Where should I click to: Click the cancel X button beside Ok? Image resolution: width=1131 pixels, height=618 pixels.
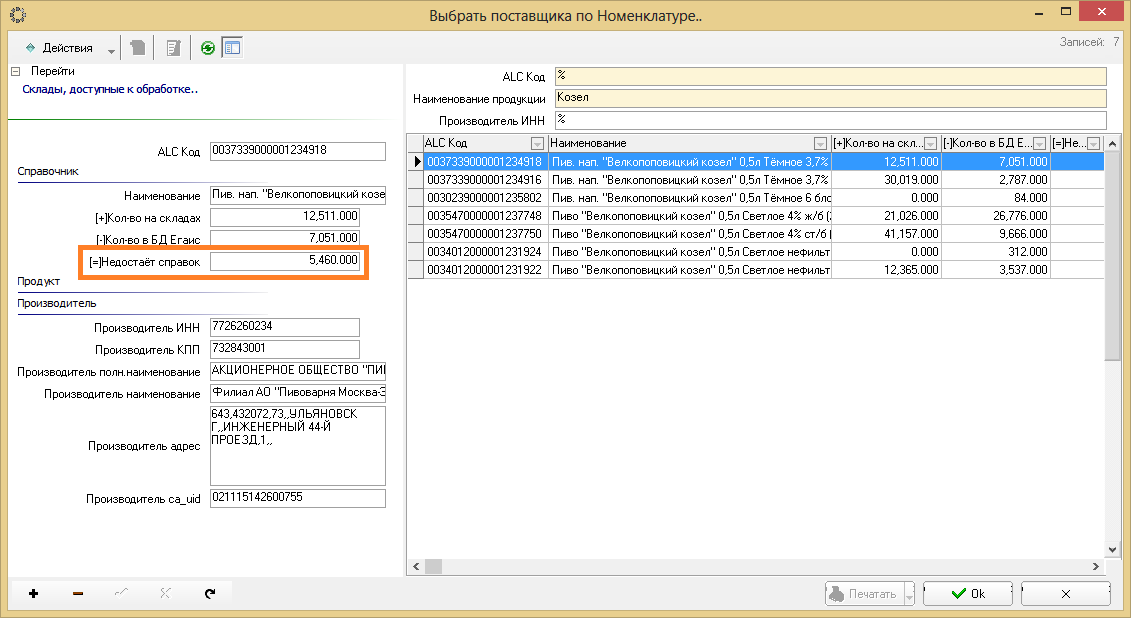(1065, 593)
